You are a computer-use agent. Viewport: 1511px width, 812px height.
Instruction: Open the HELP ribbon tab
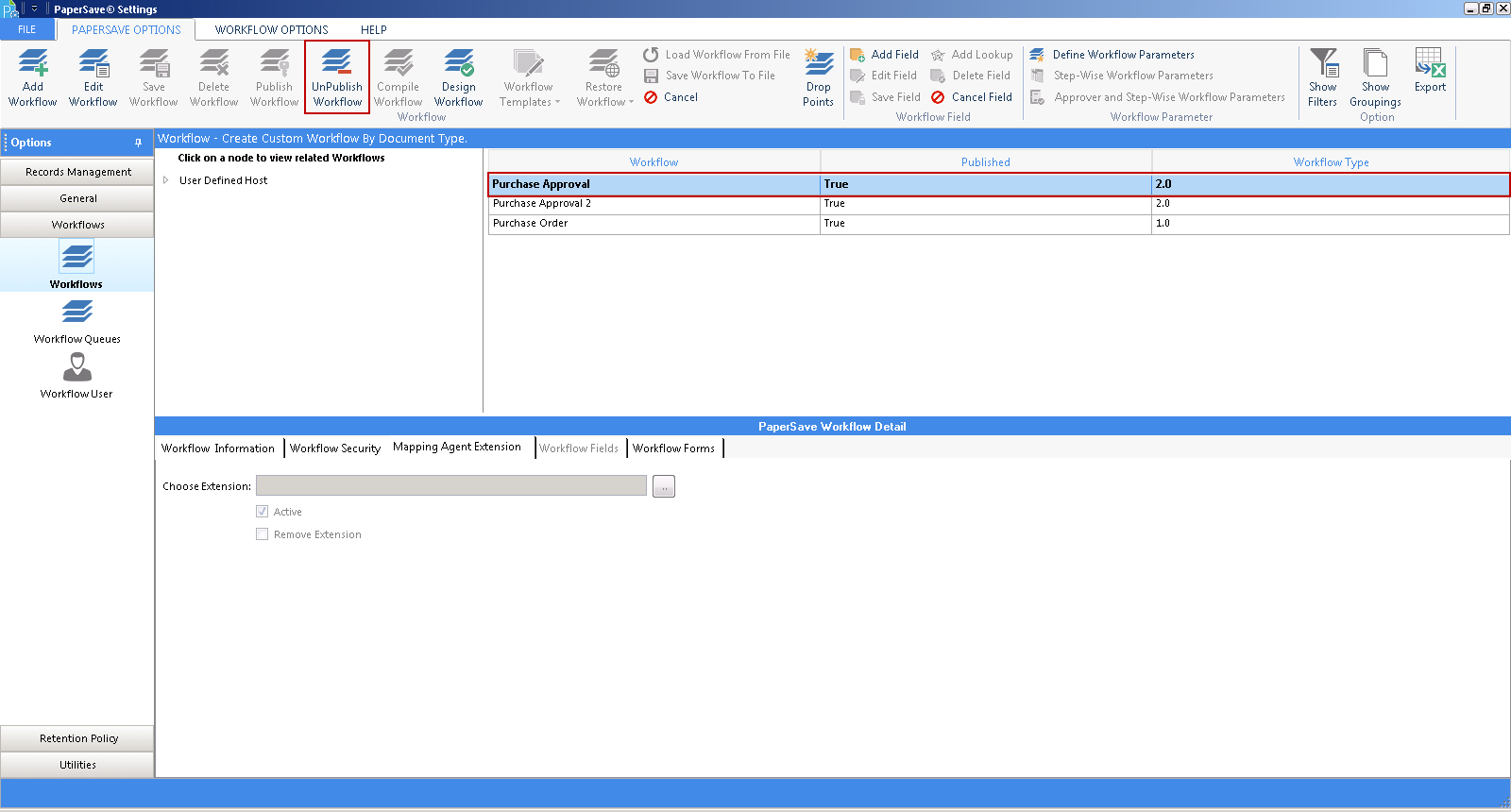(374, 29)
